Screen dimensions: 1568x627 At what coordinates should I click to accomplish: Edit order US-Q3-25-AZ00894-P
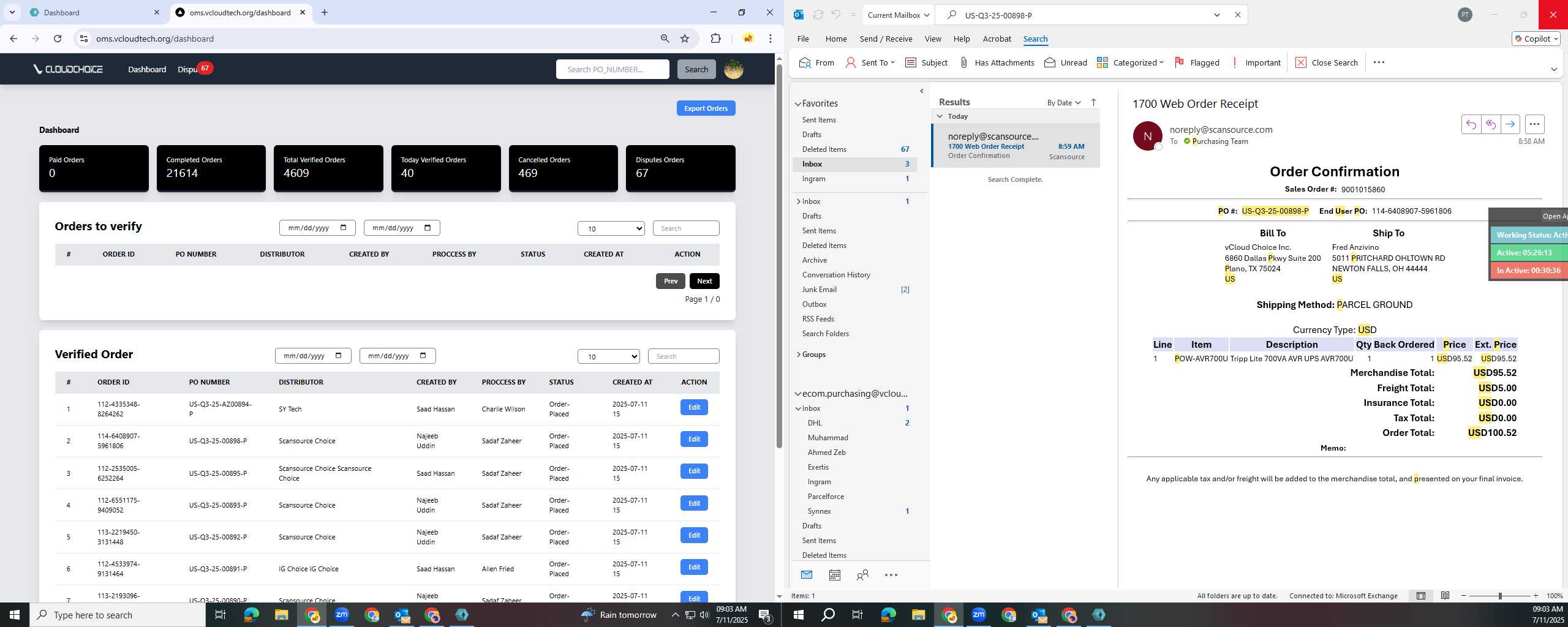pyautogui.click(x=694, y=407)
